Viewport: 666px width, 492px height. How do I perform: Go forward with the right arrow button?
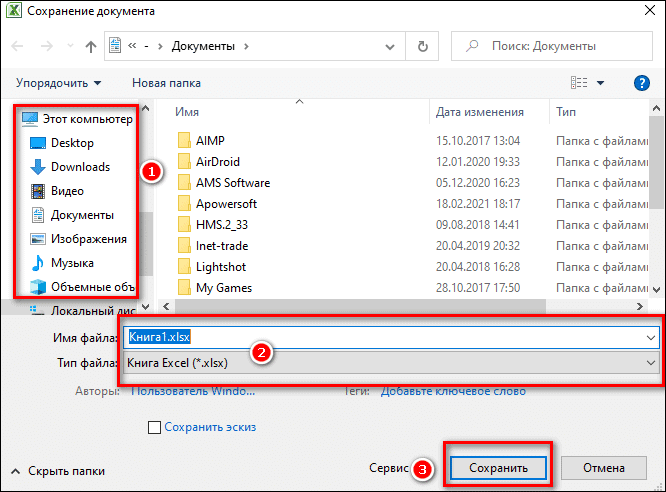point(47,46)
